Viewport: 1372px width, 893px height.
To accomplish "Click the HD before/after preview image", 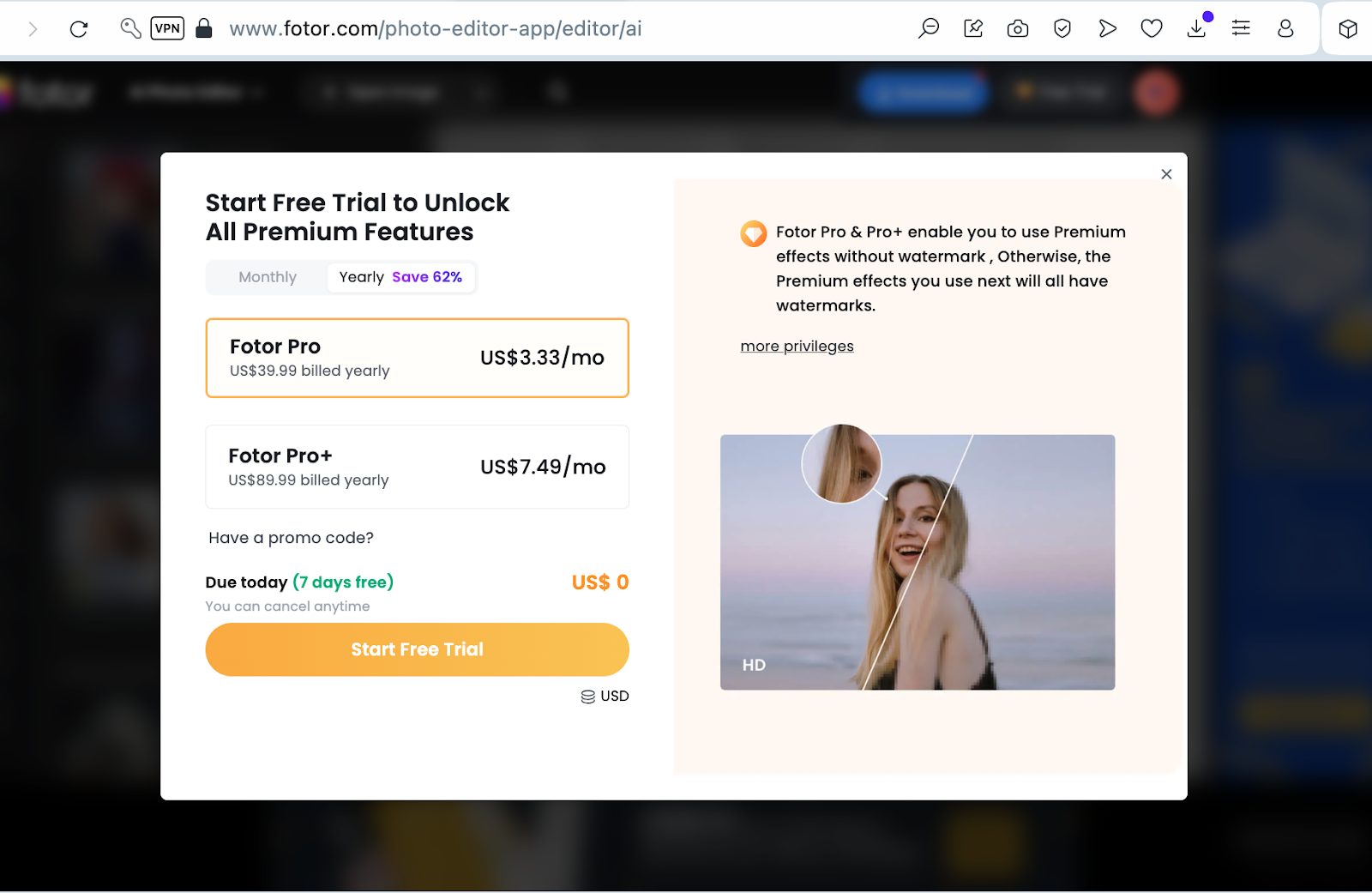I will tap(918, 562).
